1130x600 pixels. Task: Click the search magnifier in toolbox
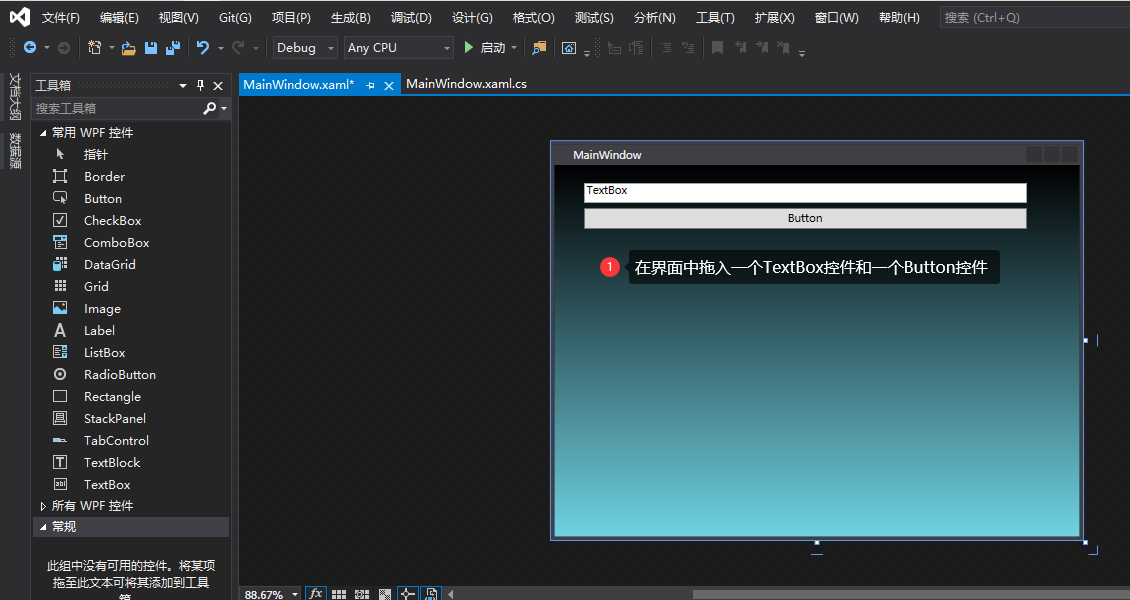pyautogui.click(x=209, y=108)
